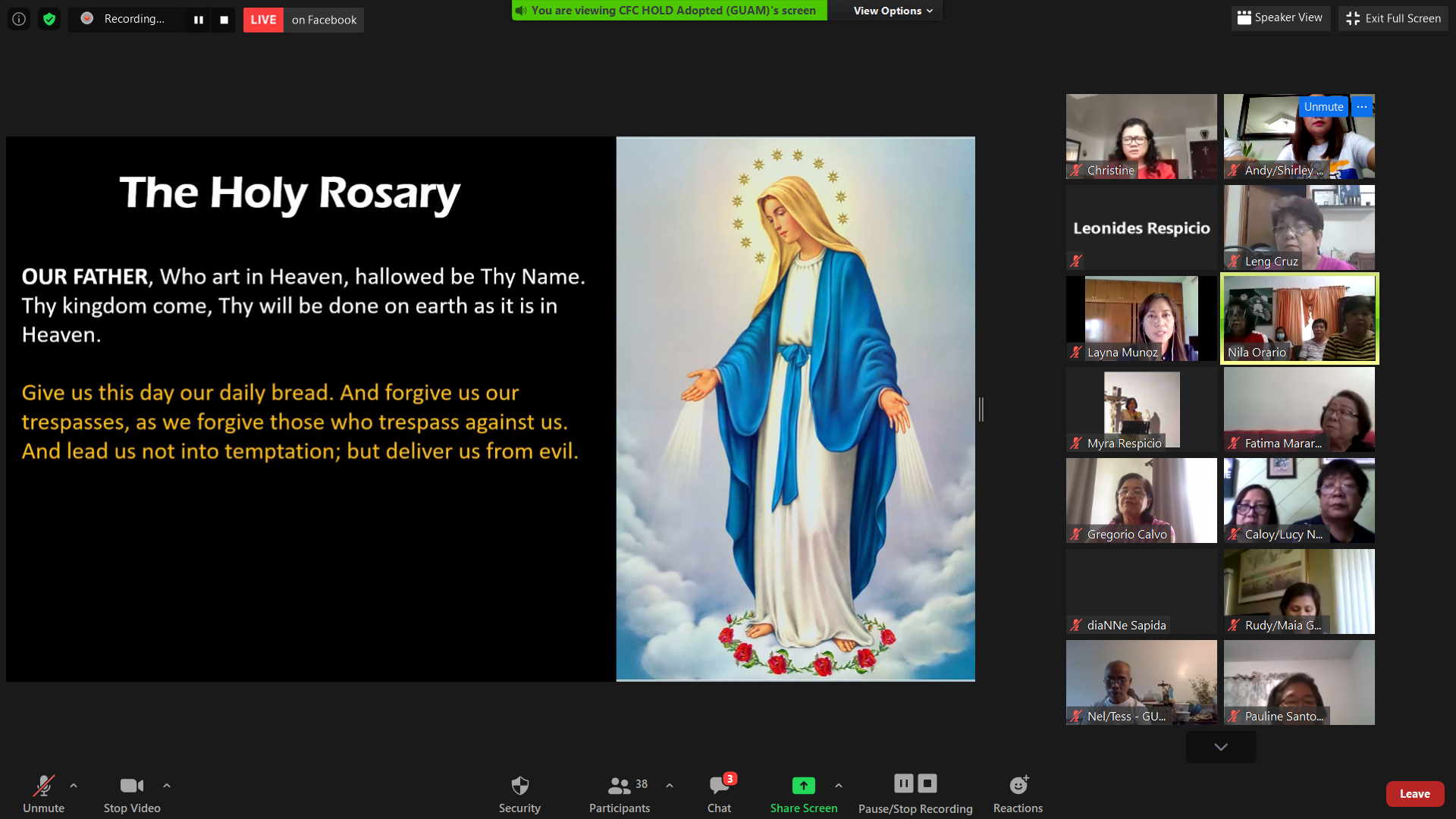Click the green Share Screen button

pos(804,793)
